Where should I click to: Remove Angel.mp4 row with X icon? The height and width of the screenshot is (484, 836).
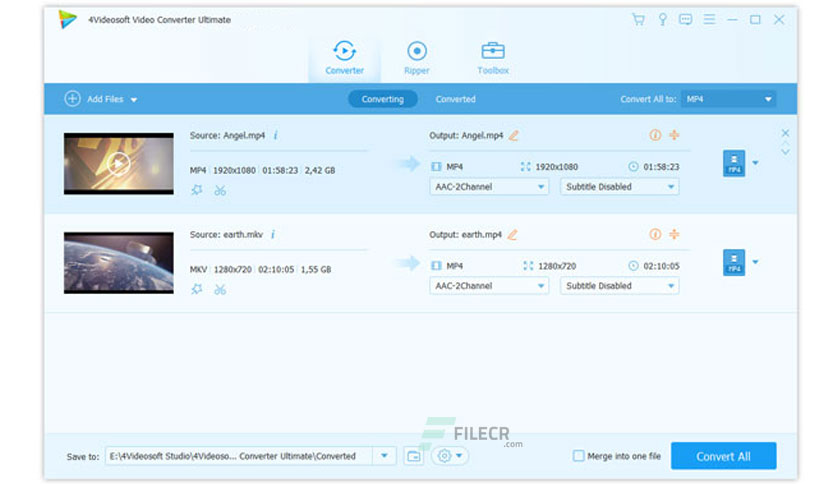tap(785, 133)
